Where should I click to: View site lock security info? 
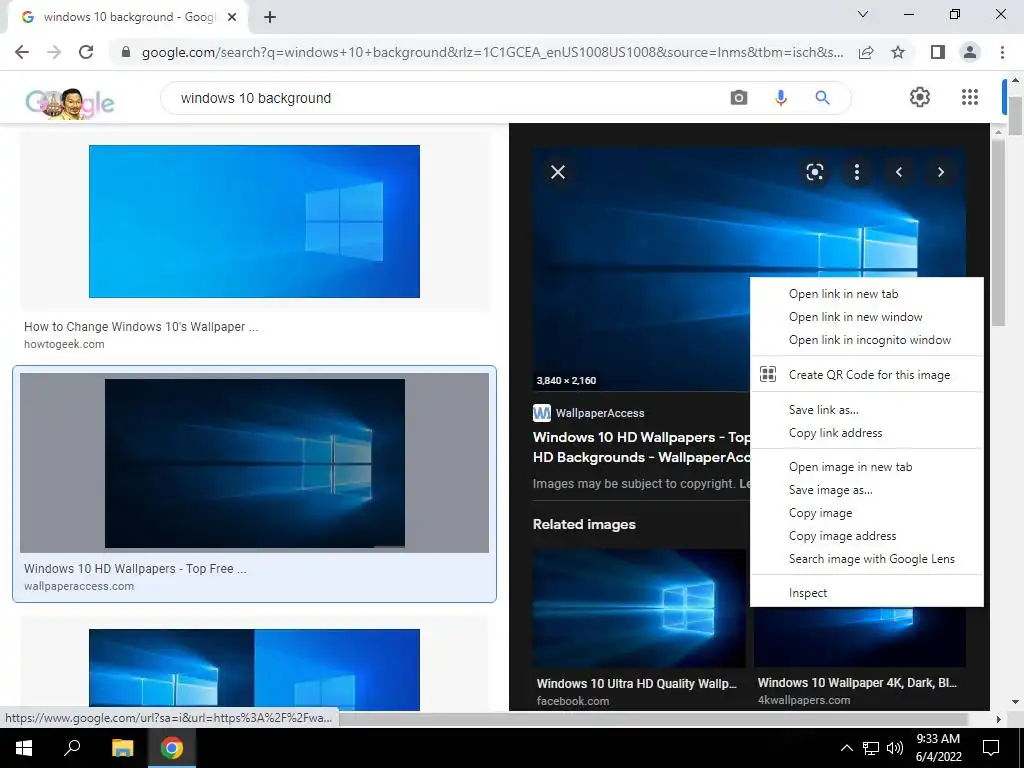126,52
